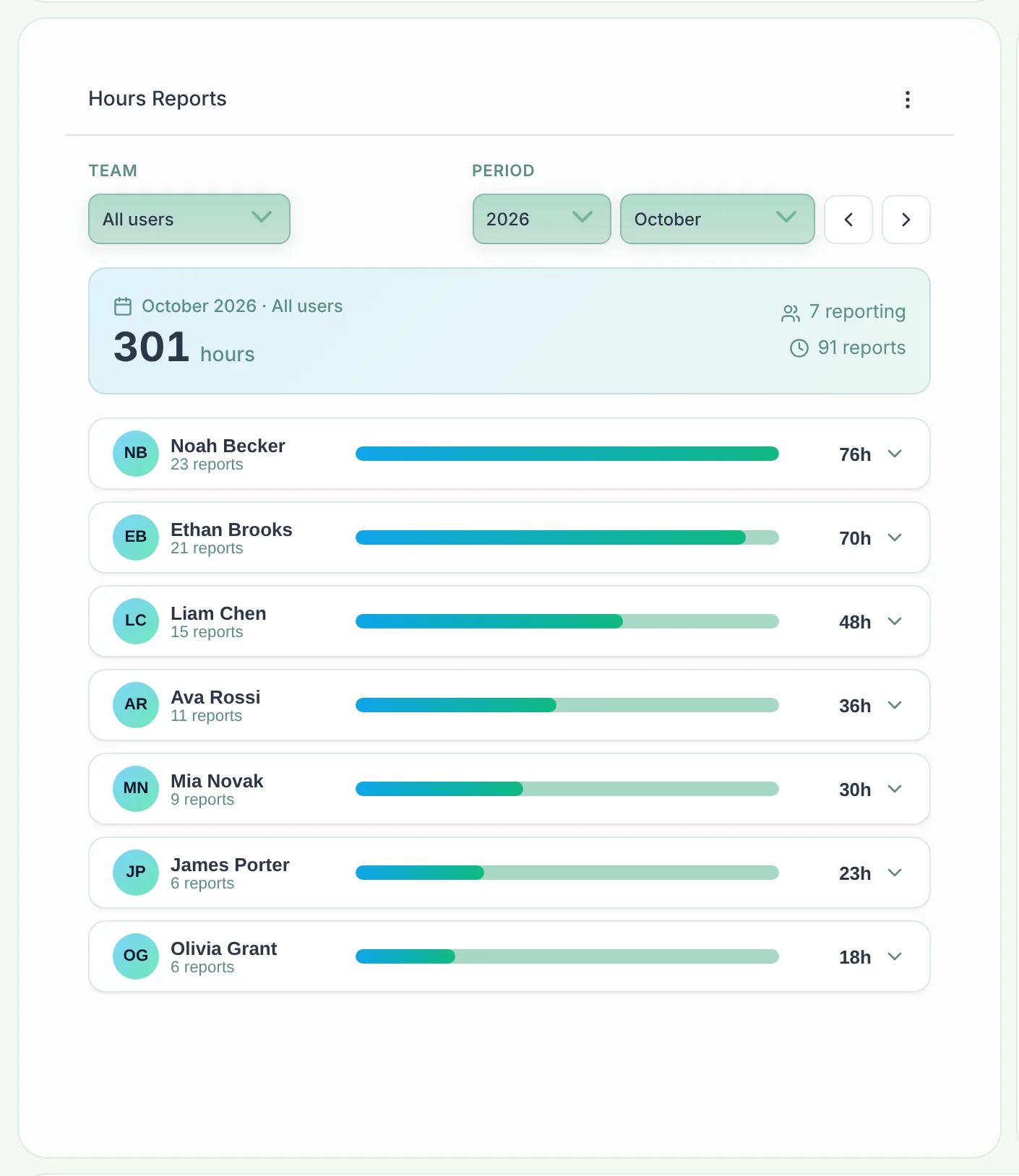The image size is (1019, 1176).
Task: Click the TEAM label
Action: [113, 170]
